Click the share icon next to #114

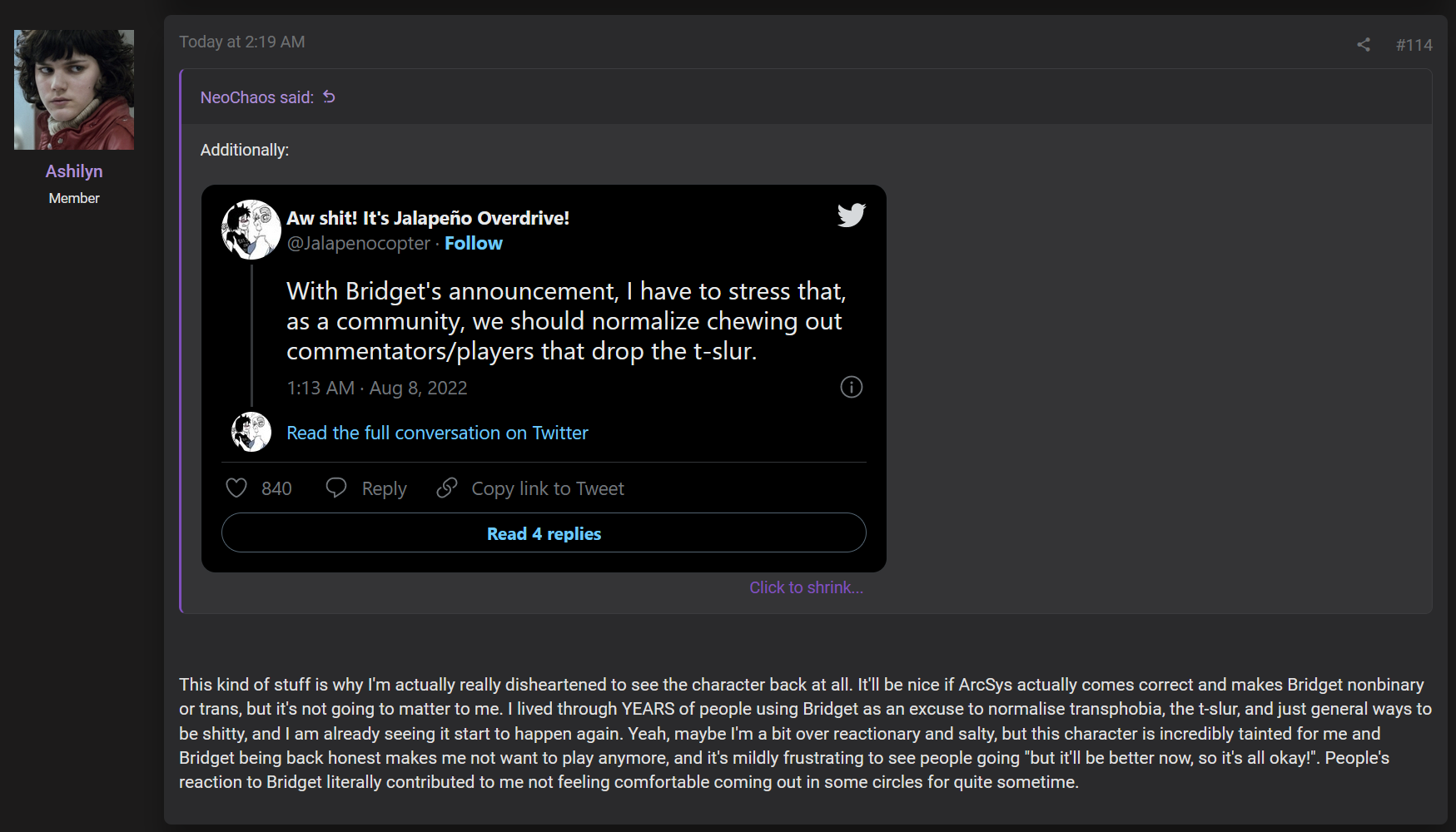(x=1364, y=45)
